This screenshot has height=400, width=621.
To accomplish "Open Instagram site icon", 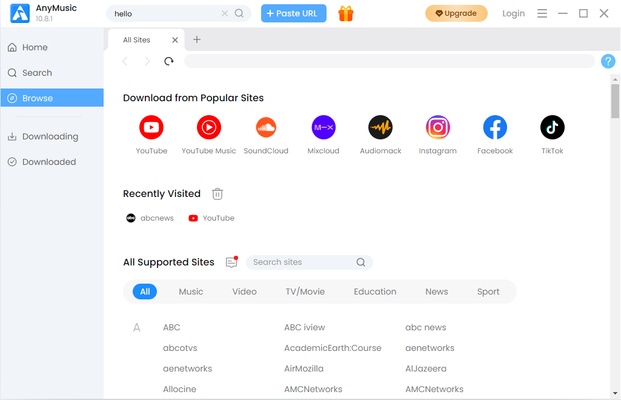I will click(438, 127).
